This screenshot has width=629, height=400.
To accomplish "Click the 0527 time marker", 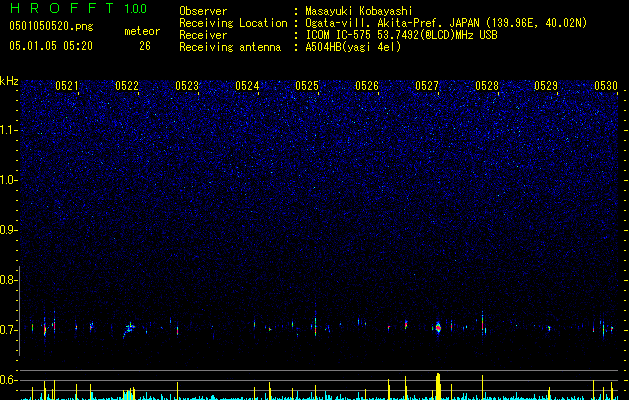I will coord(427,85).
